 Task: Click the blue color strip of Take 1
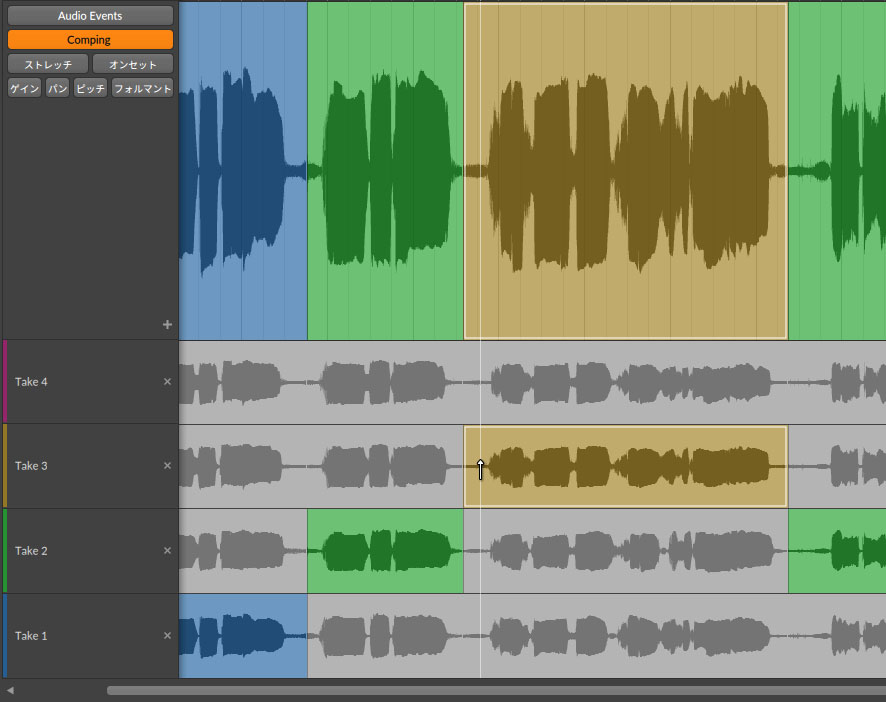click(5, 636)
